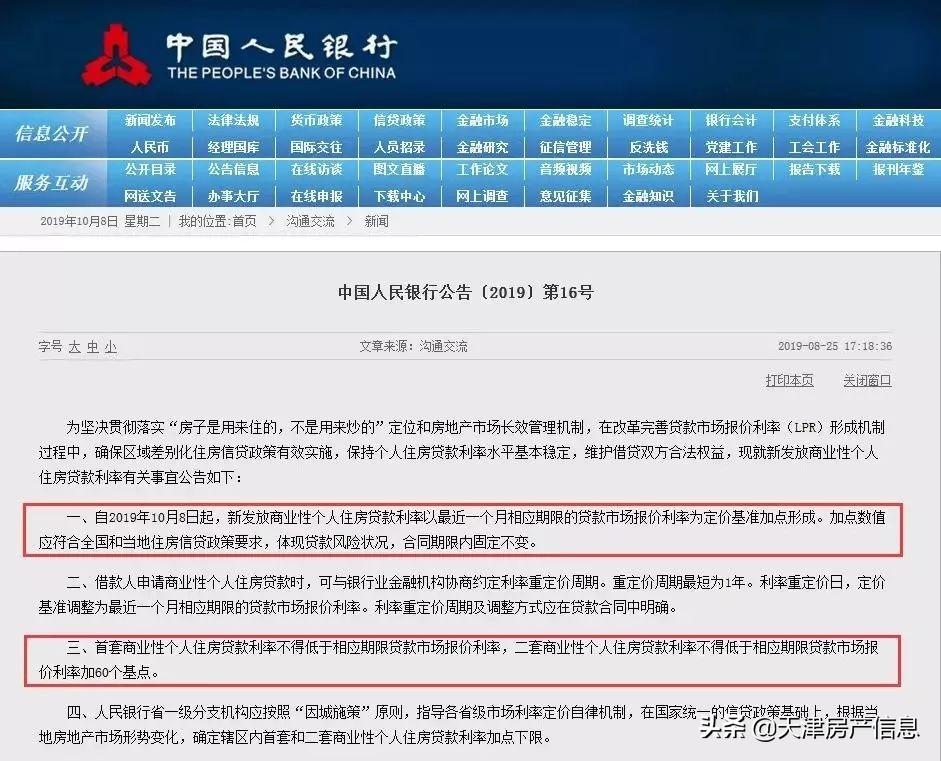The width and height of the screenshot is (941, 761).
Task: Click 新闻 in the breadcrumb
Action: (x=376, y=221)
